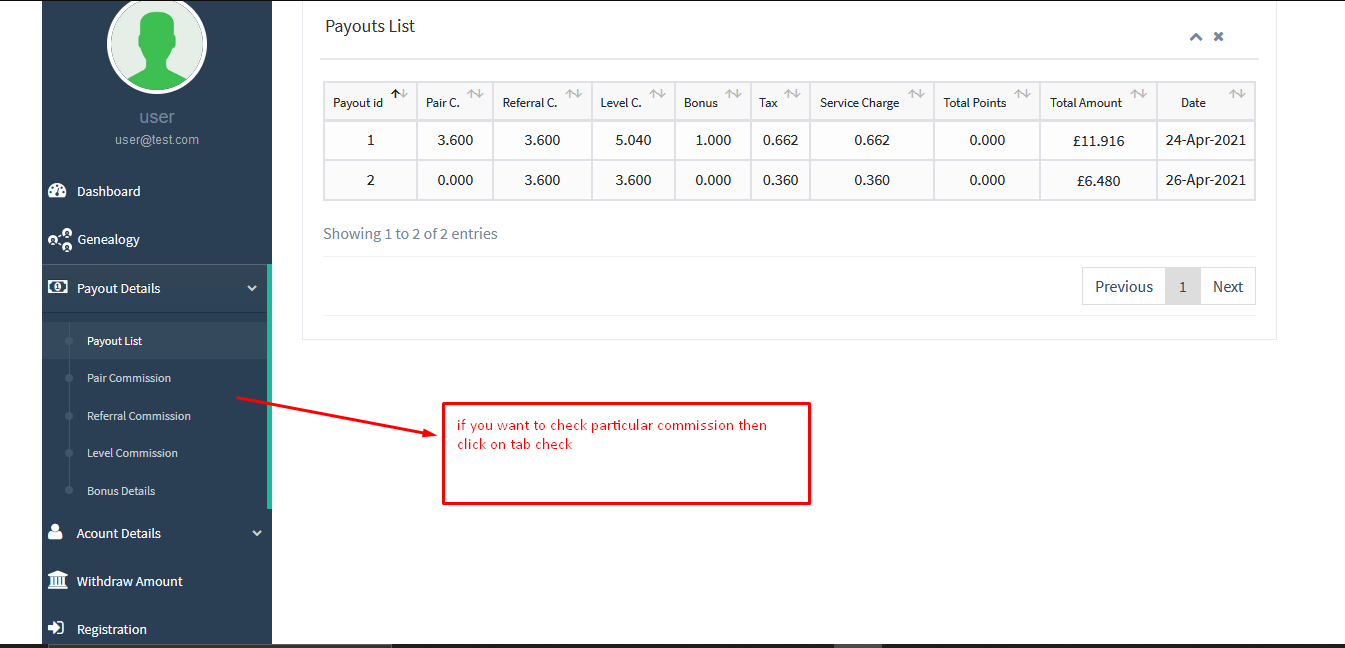Viewport: 1345px width, 648px height.
Task: Select Level Commission in the sidebar
Action: coord(132,453)
